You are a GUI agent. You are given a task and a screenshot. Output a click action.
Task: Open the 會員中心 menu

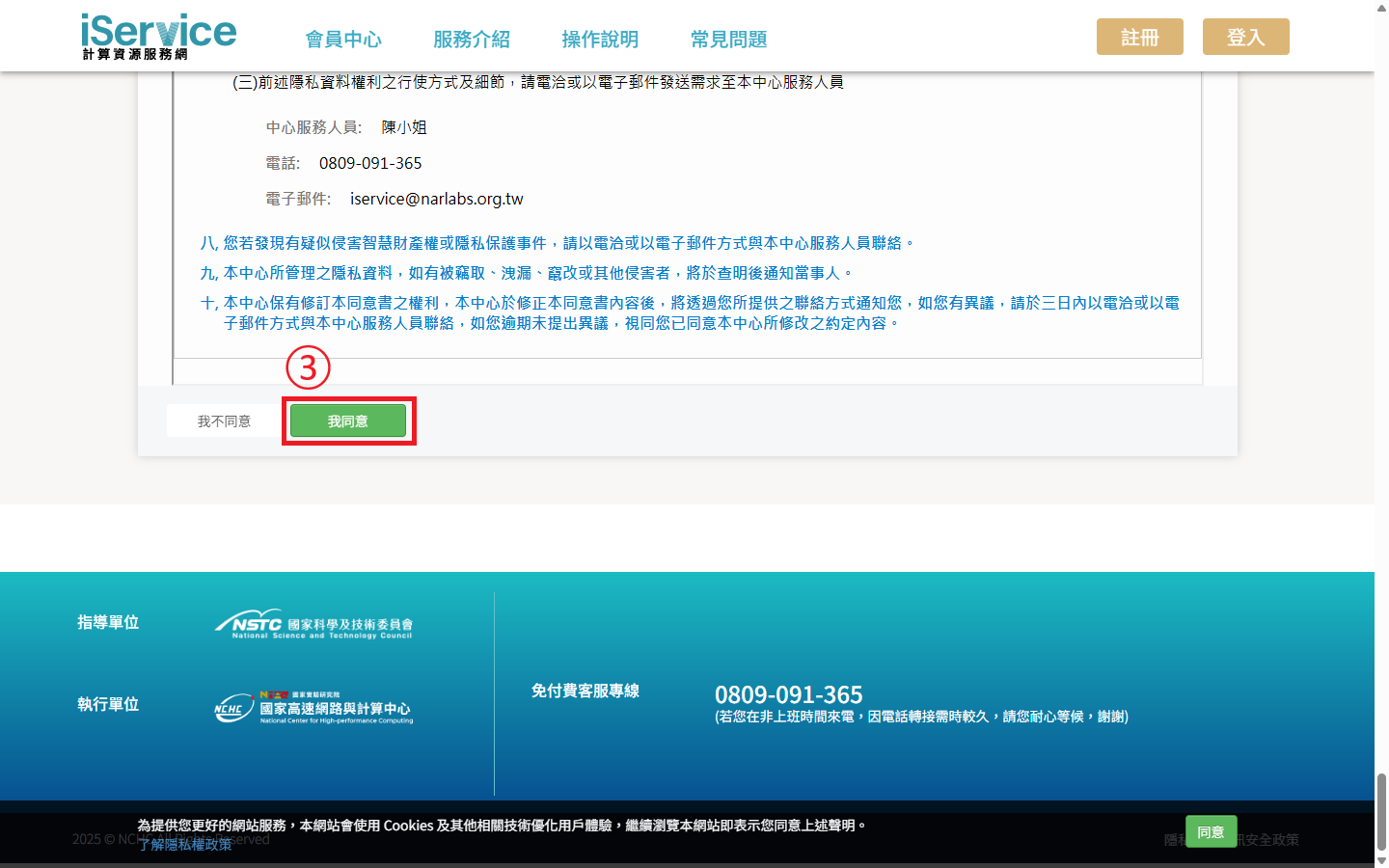[x=343, y=40]
